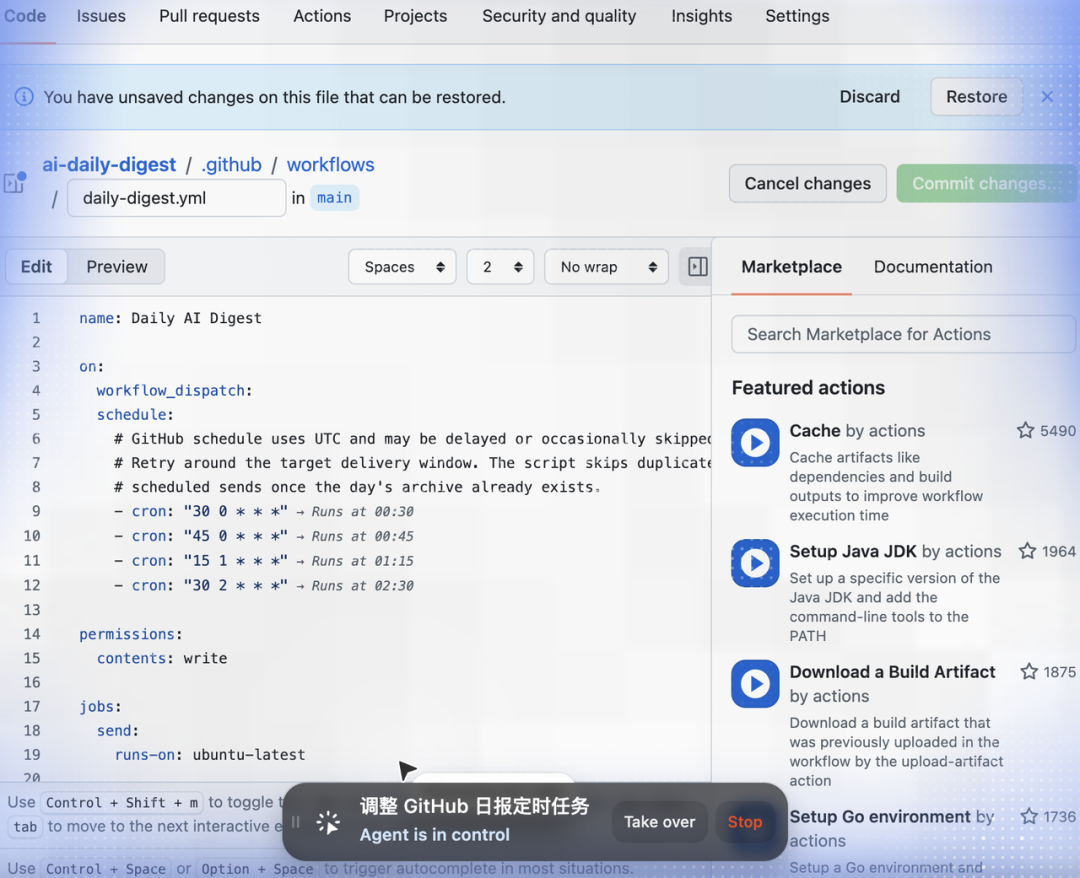Click the Setup Java JDK action icon
The height and width of the screenshot is (878, 1080).
pyautogui.click(x=755, y=563)
